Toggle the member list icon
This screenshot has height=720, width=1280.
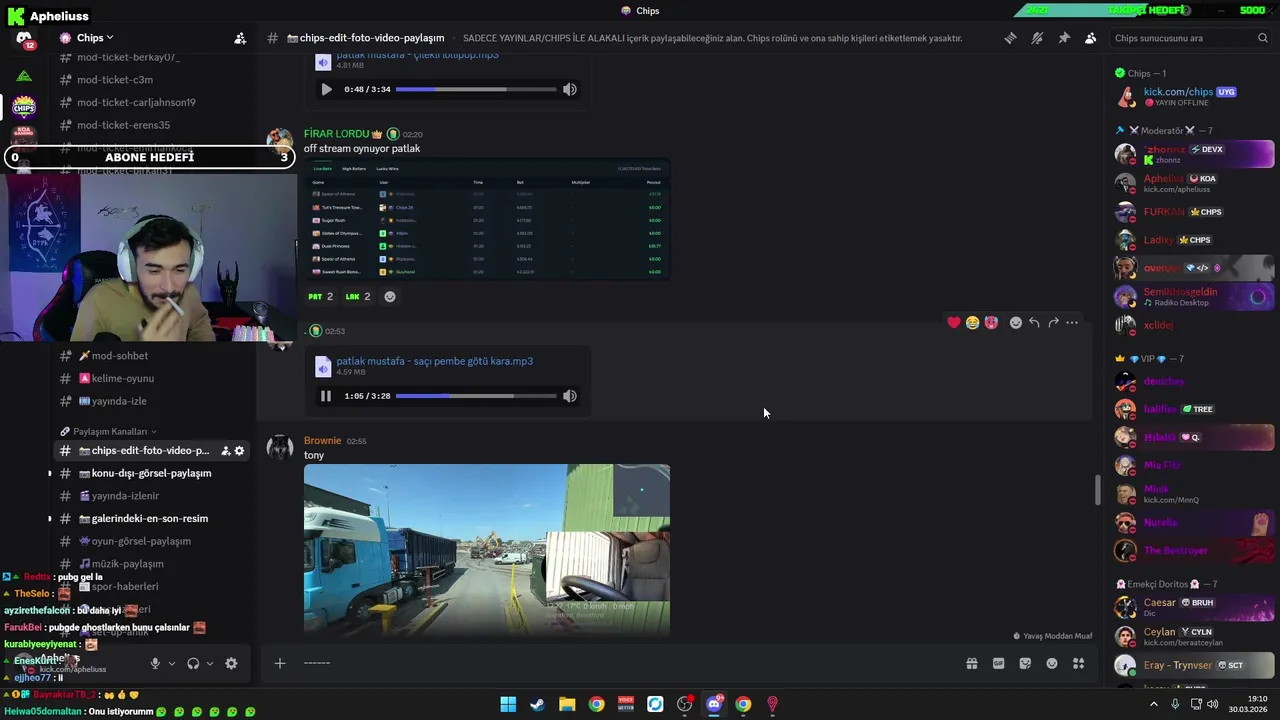point(1090,38)
